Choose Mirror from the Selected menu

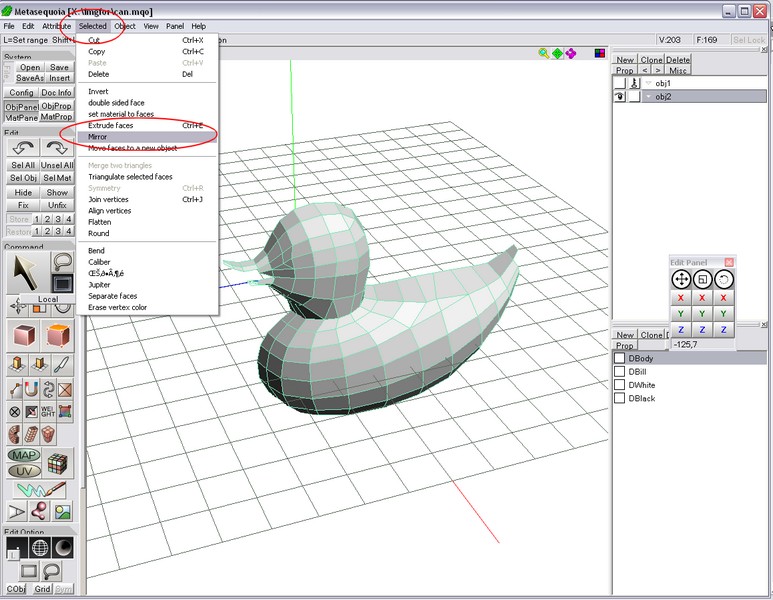coord(98,137)
